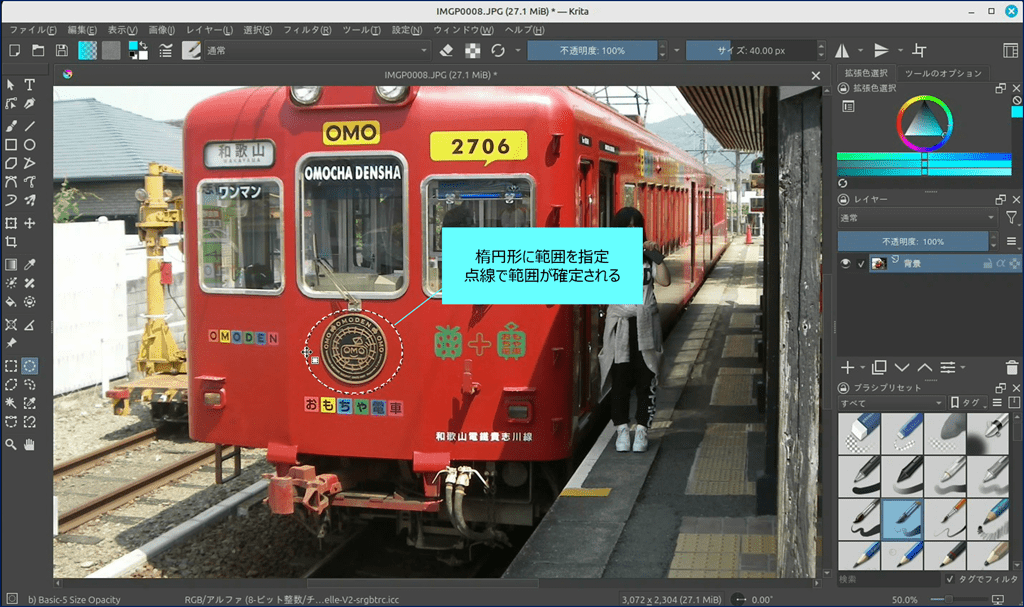The width and height of the screenshot is (1024, 607).
Task: Toggle lock on レイヤー docker
Action: pos(842,200)
